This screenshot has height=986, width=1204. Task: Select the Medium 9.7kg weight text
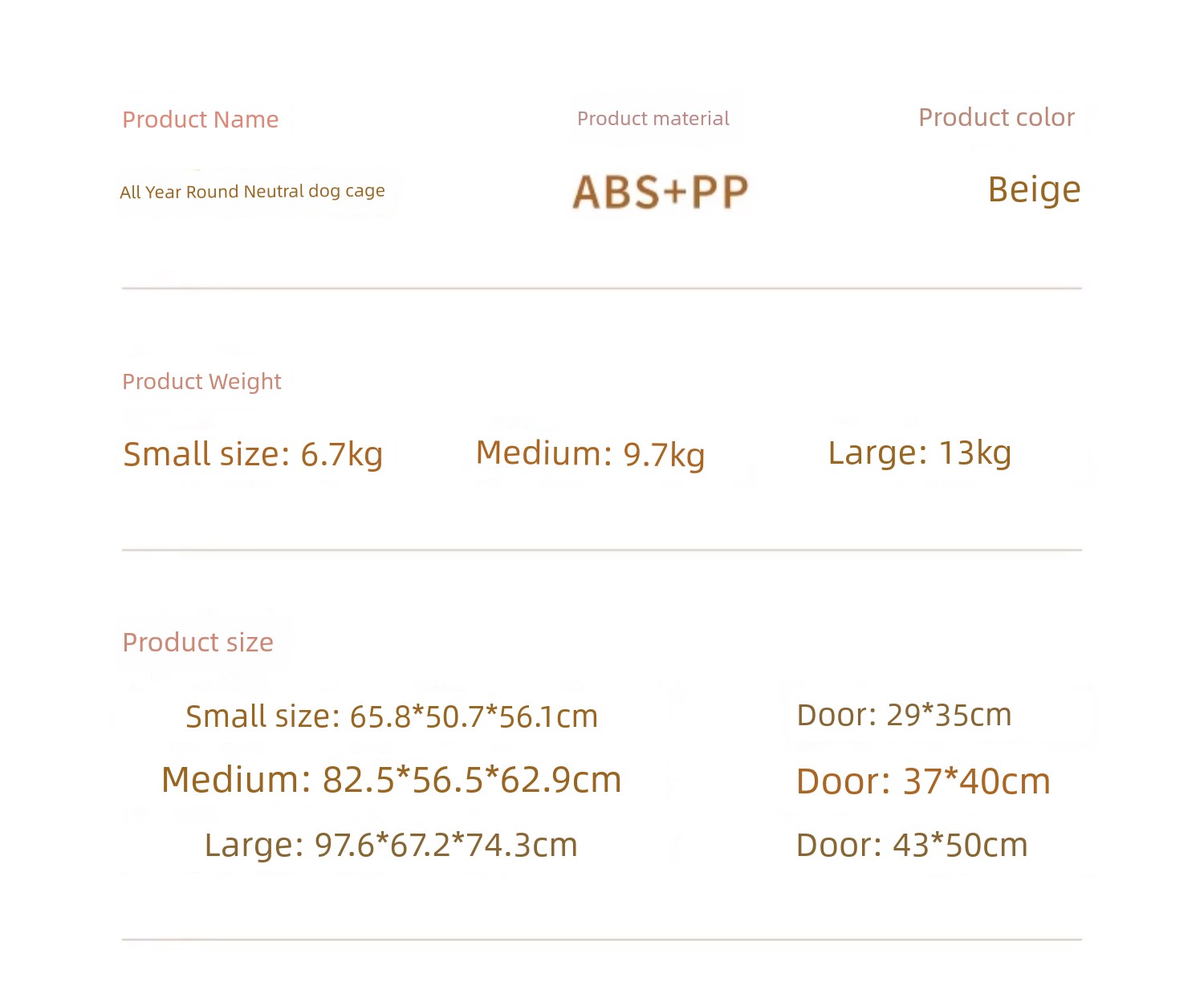[x=590, y=454]
